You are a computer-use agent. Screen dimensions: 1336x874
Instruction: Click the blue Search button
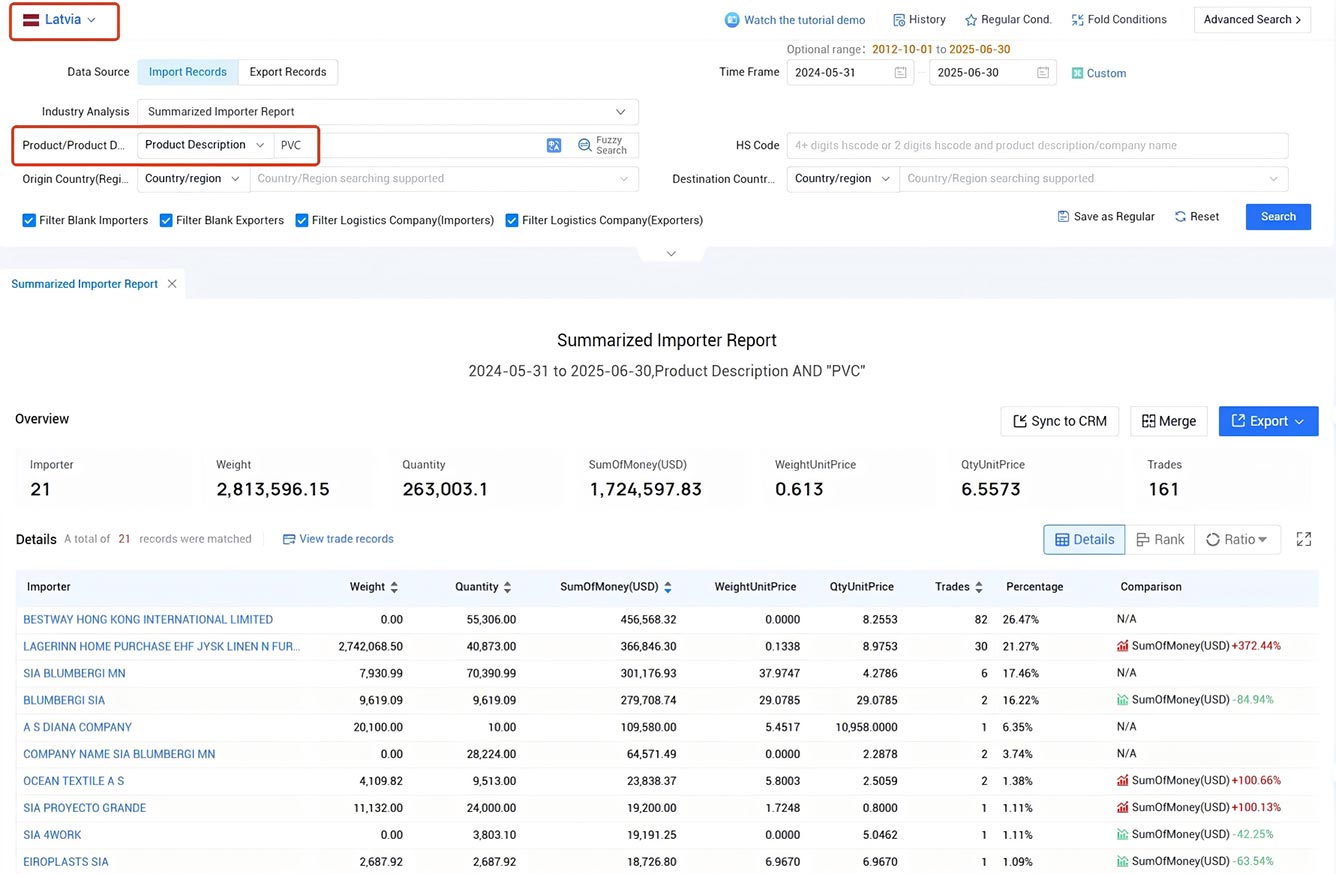point(1278,217)
